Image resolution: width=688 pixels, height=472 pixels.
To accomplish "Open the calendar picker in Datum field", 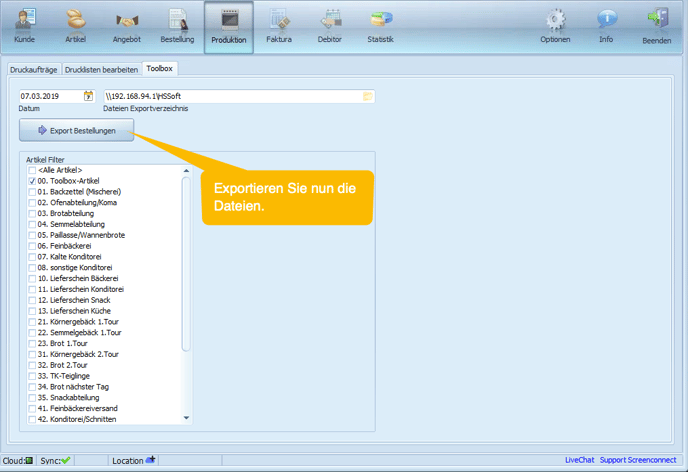I will pos(89,96).
